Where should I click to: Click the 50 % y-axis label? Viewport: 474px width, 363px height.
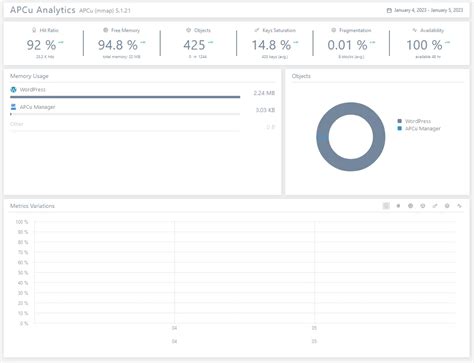(x=23, y=273)
